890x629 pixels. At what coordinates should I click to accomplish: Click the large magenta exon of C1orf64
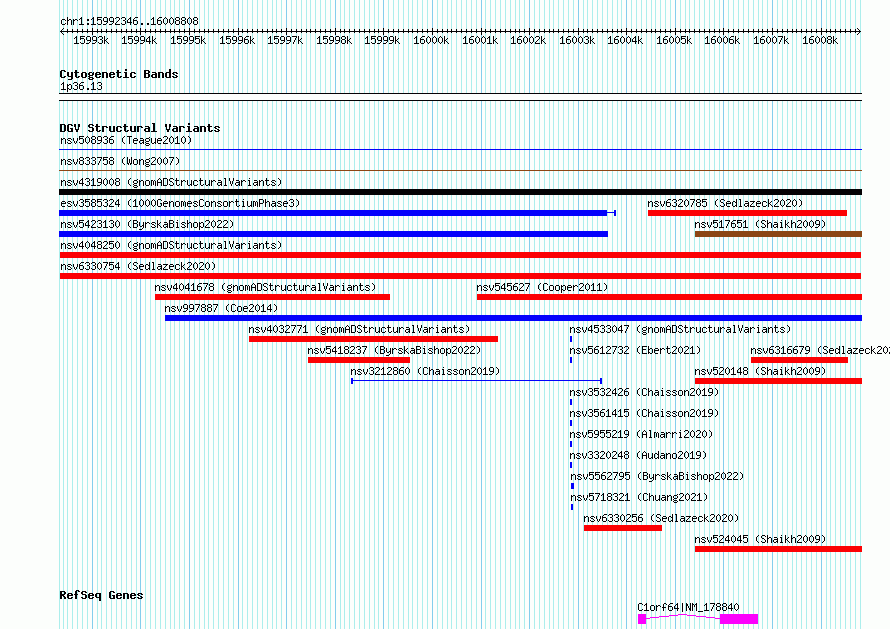[739, 619]
